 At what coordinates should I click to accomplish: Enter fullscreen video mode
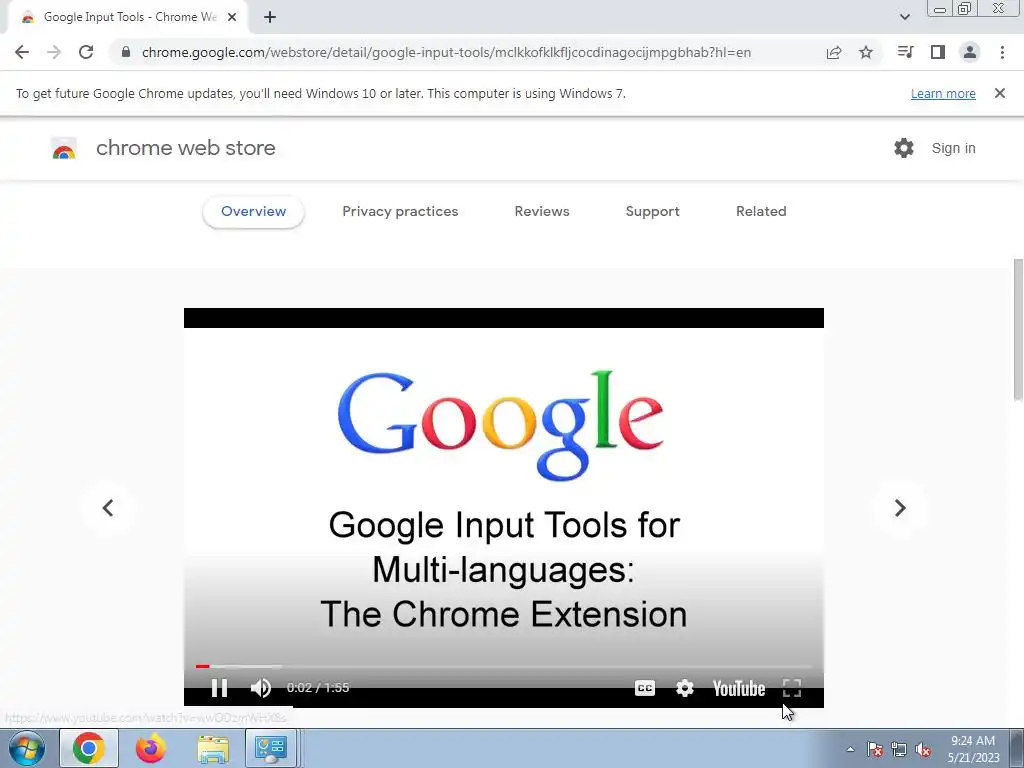792,688
